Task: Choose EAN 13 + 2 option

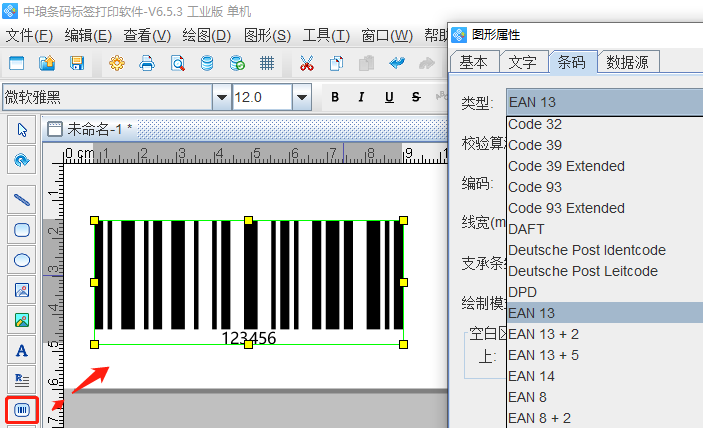Action: point(604,334)
